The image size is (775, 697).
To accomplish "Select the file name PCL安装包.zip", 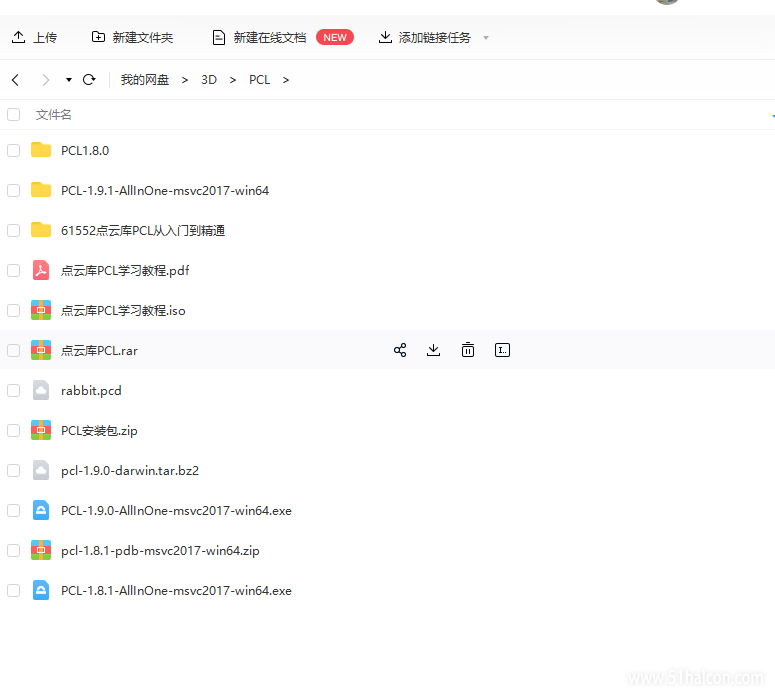I will [99, 431].
